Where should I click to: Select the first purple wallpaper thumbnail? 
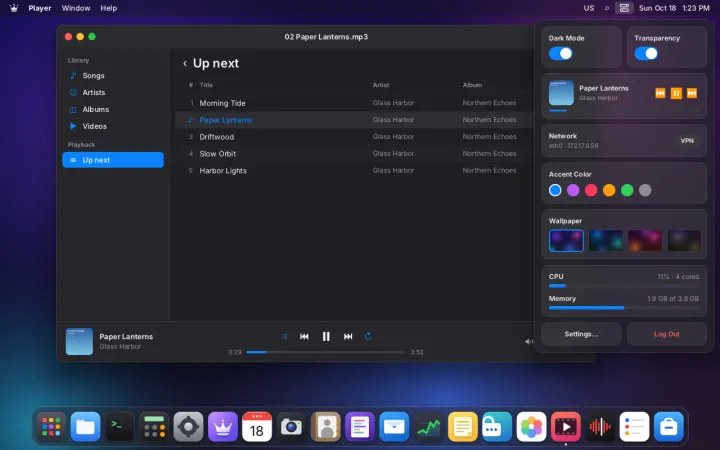tap(566, 241)
